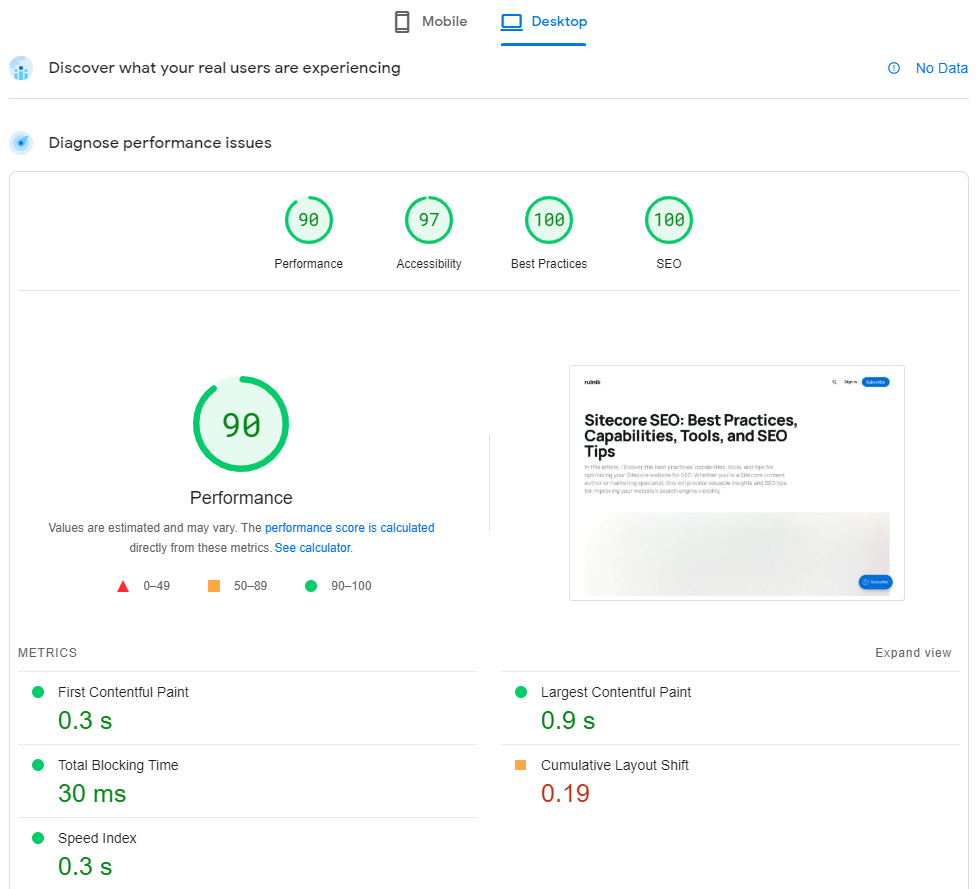This screenshot has width=979, height=889.
Task: Select the Desktop tab
Action: [544, 22]
